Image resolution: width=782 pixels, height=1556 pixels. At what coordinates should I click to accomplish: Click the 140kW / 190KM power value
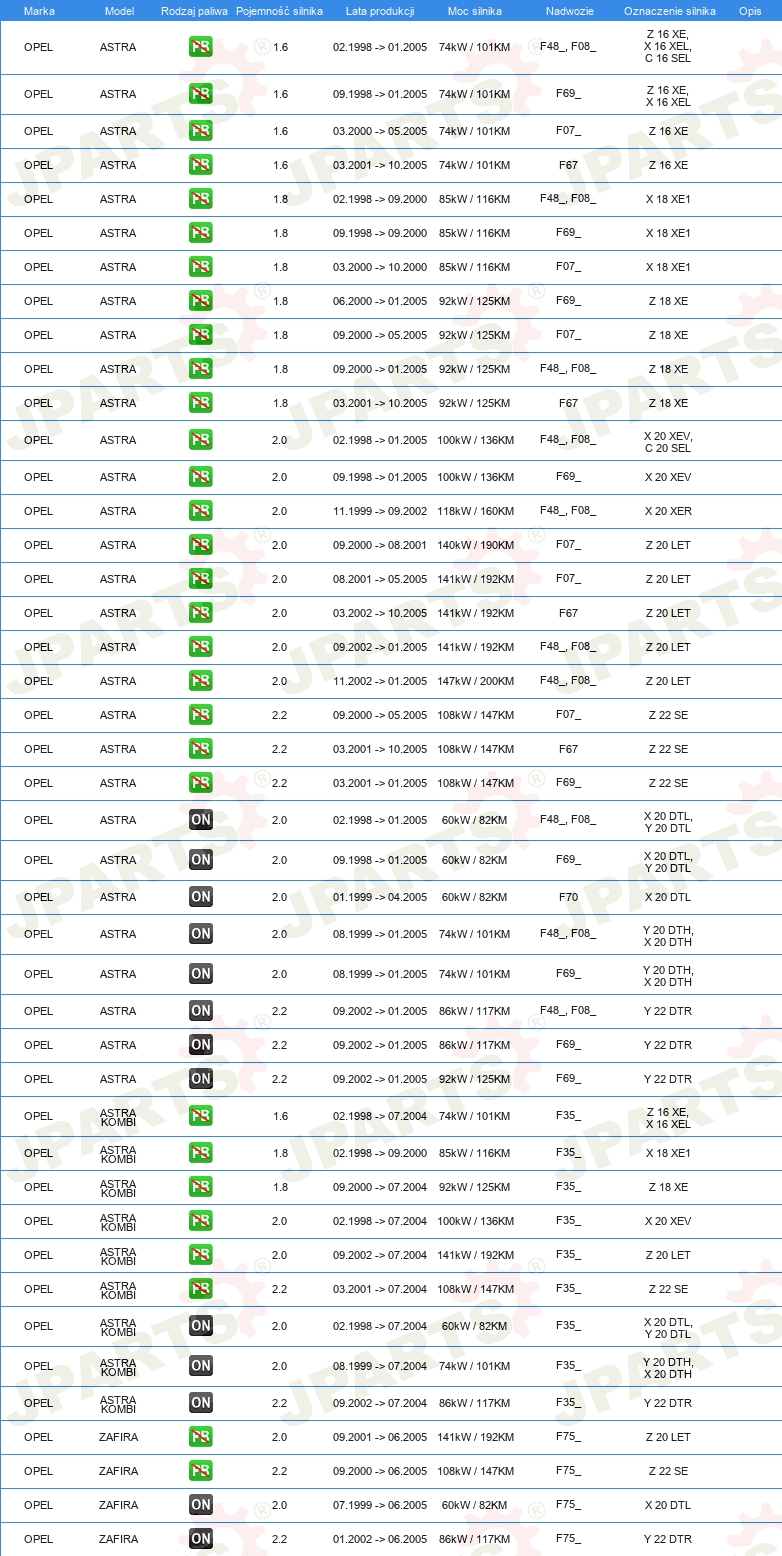point(474,545)
